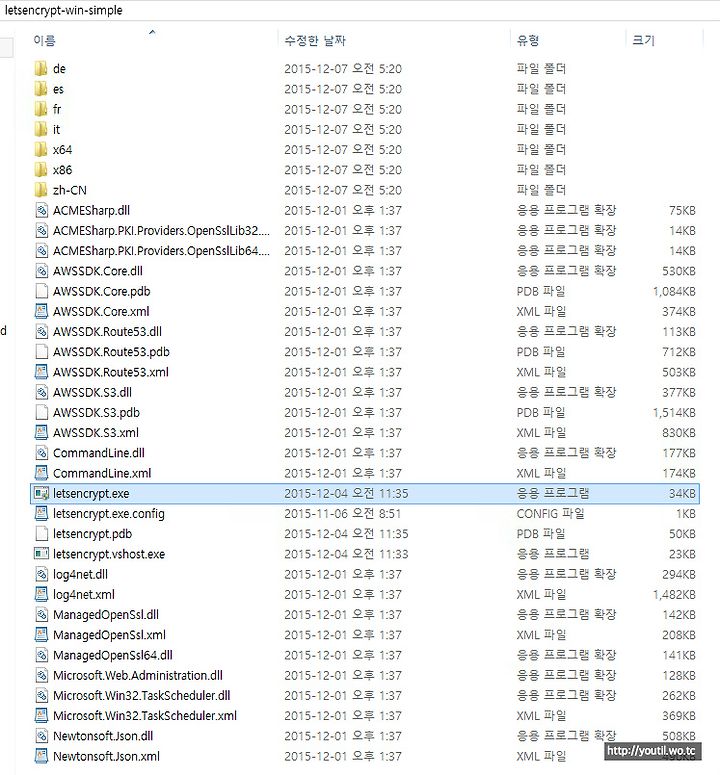Image resolution: width=720 pixels, height=775 pixels.
Task: Select the zh-CN folder icon
Action: click(x=41, y=190)
